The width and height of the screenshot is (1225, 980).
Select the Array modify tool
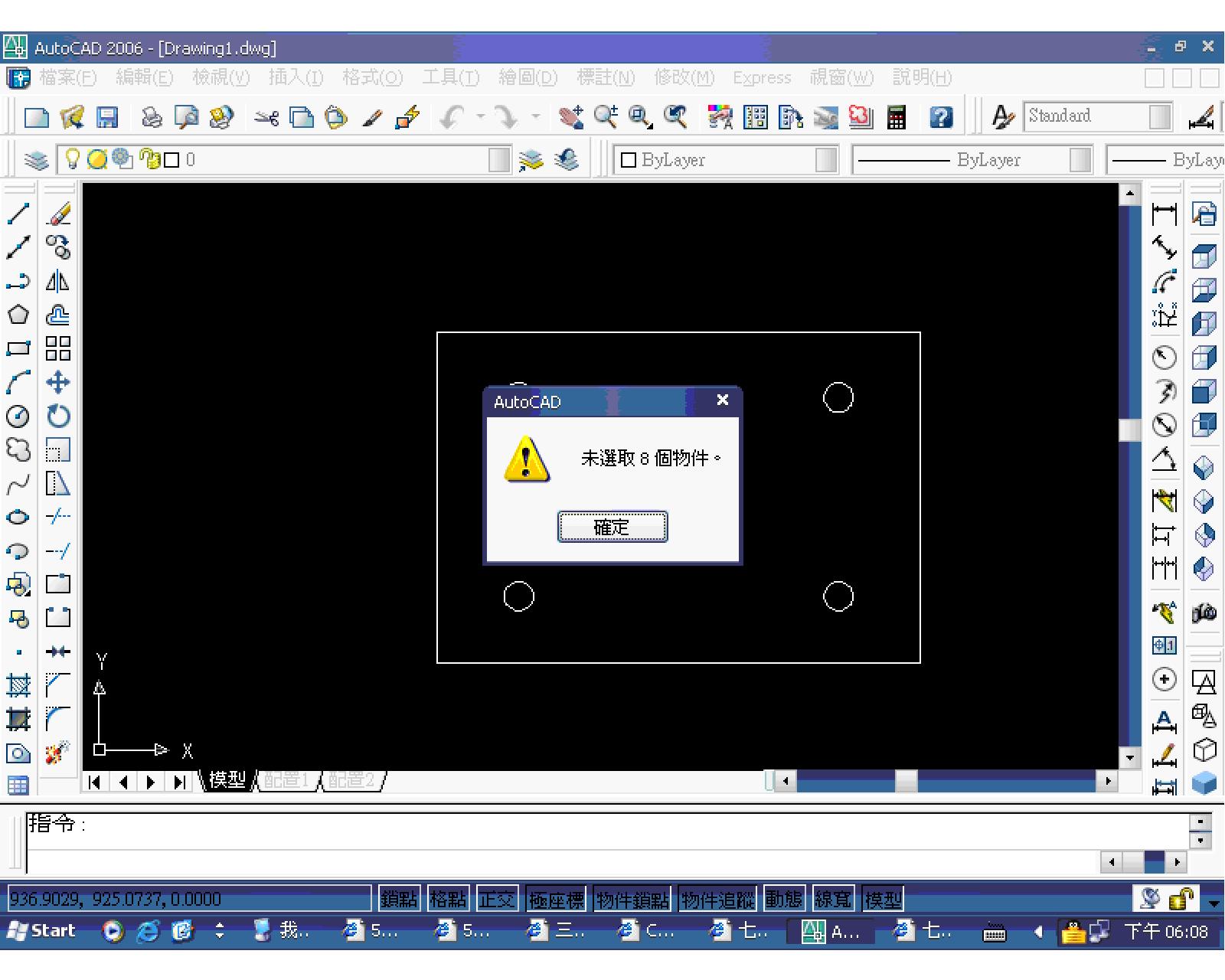click(58, 348)
